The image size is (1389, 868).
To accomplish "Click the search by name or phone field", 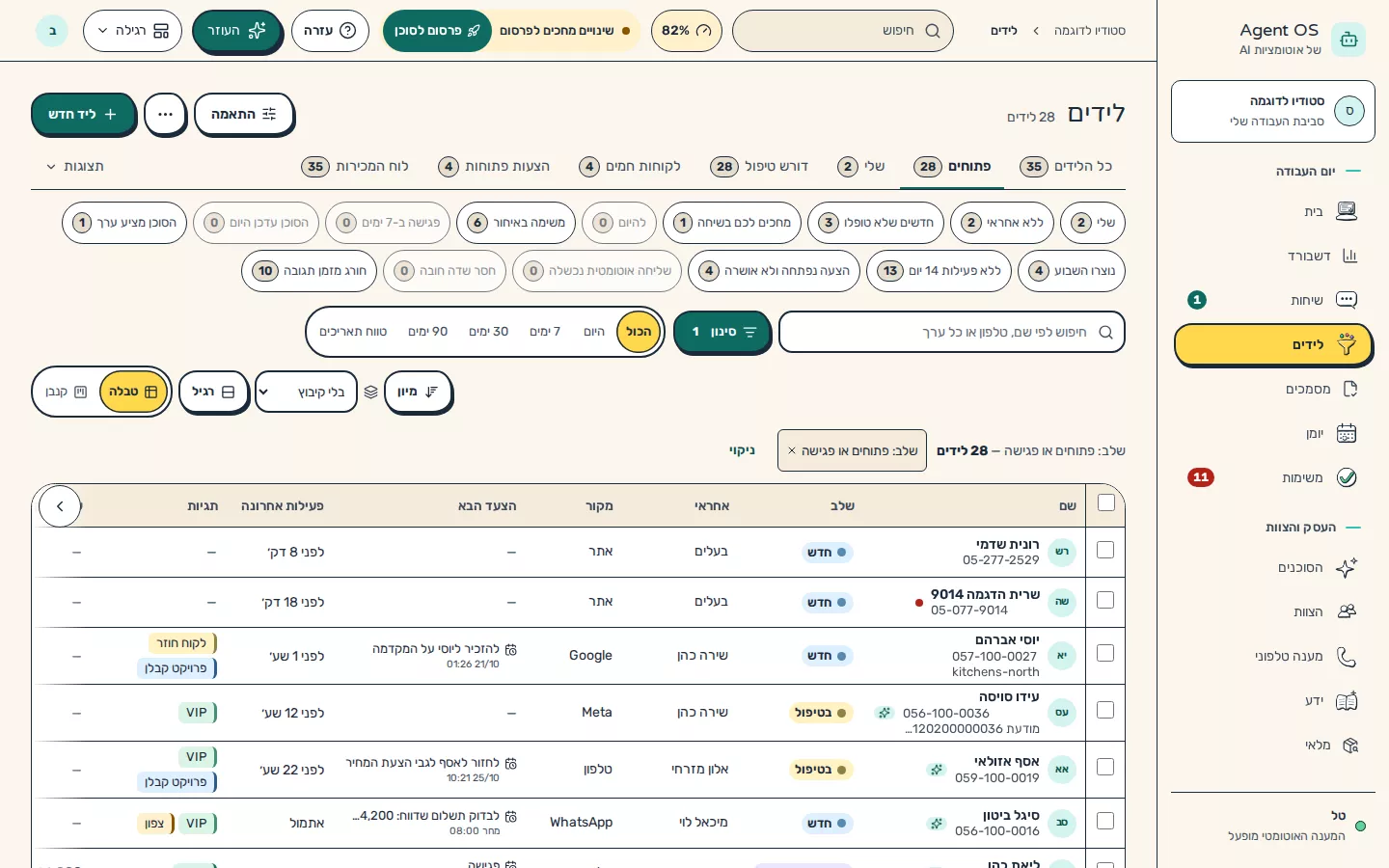I will (951, 332).
